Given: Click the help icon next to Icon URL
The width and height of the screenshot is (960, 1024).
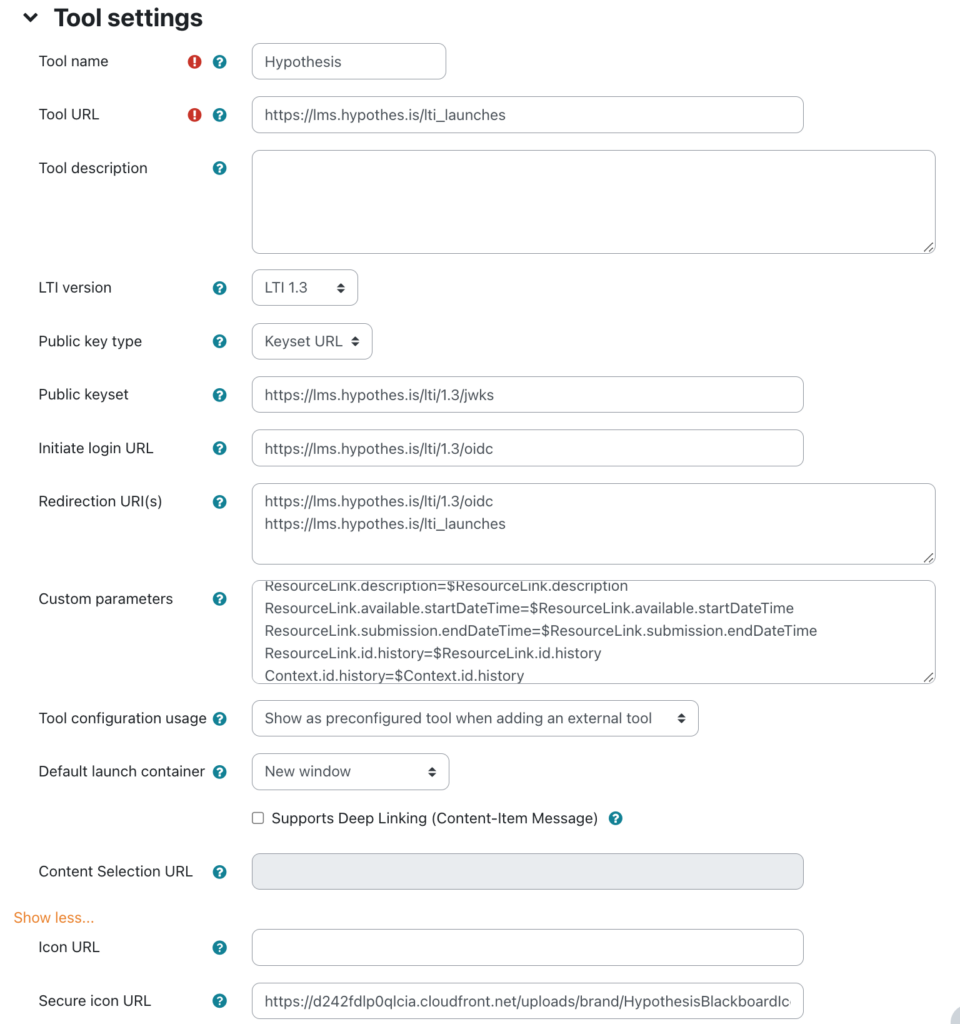Looking at the screenshot, I should point(219,947).
